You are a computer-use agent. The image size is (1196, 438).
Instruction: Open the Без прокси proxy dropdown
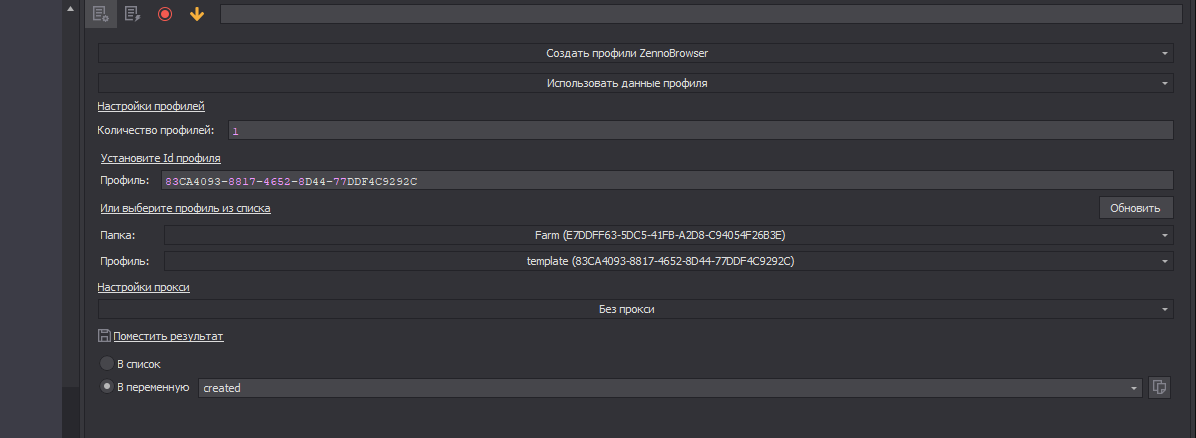coord(635,310)
